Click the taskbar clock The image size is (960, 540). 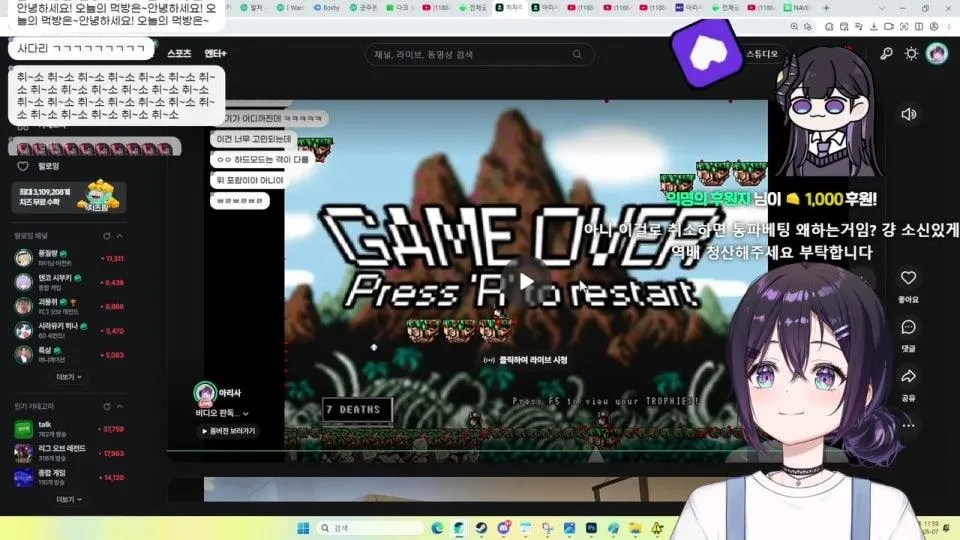point(930,528)
